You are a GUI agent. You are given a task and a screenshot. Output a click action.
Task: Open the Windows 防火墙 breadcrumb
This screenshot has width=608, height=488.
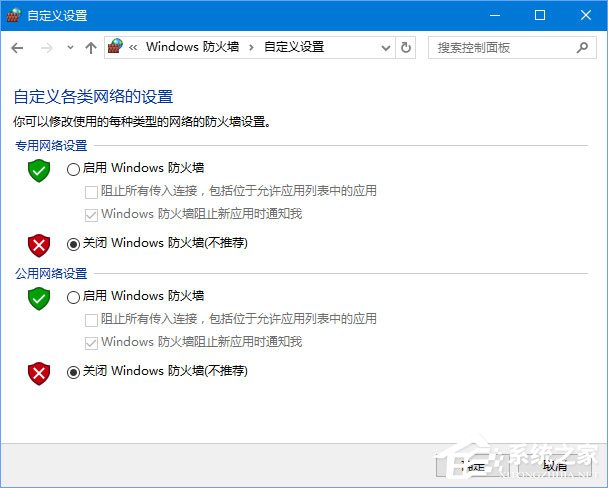coord(192,47)
